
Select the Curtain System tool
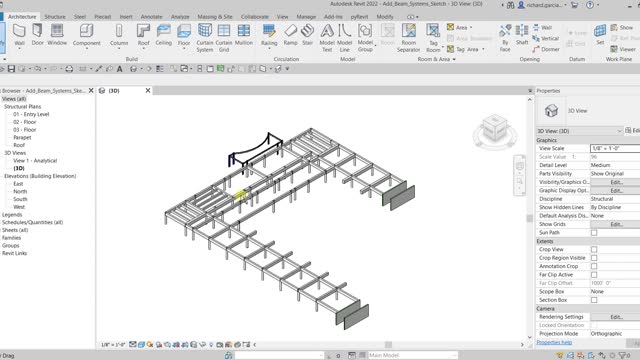204,38
